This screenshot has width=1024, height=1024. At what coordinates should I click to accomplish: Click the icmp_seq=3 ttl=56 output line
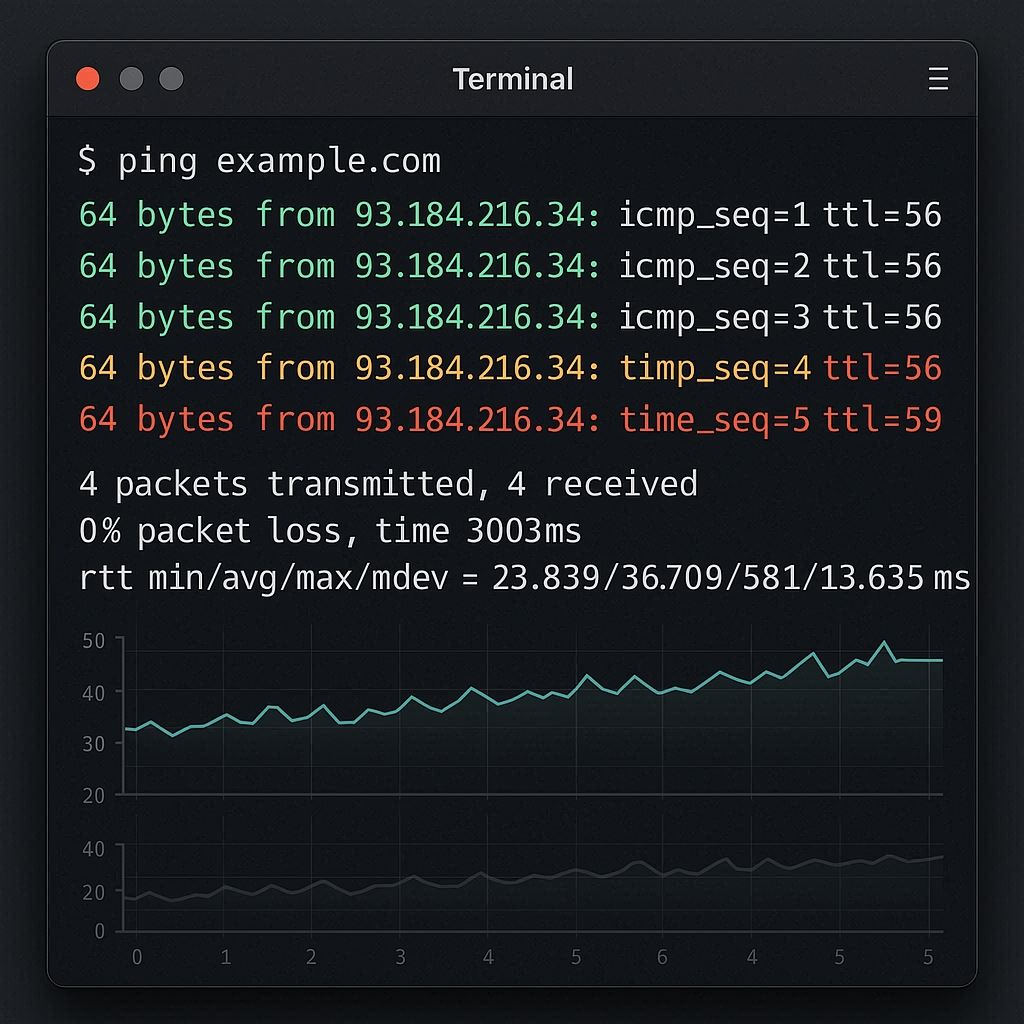[510, 317]
